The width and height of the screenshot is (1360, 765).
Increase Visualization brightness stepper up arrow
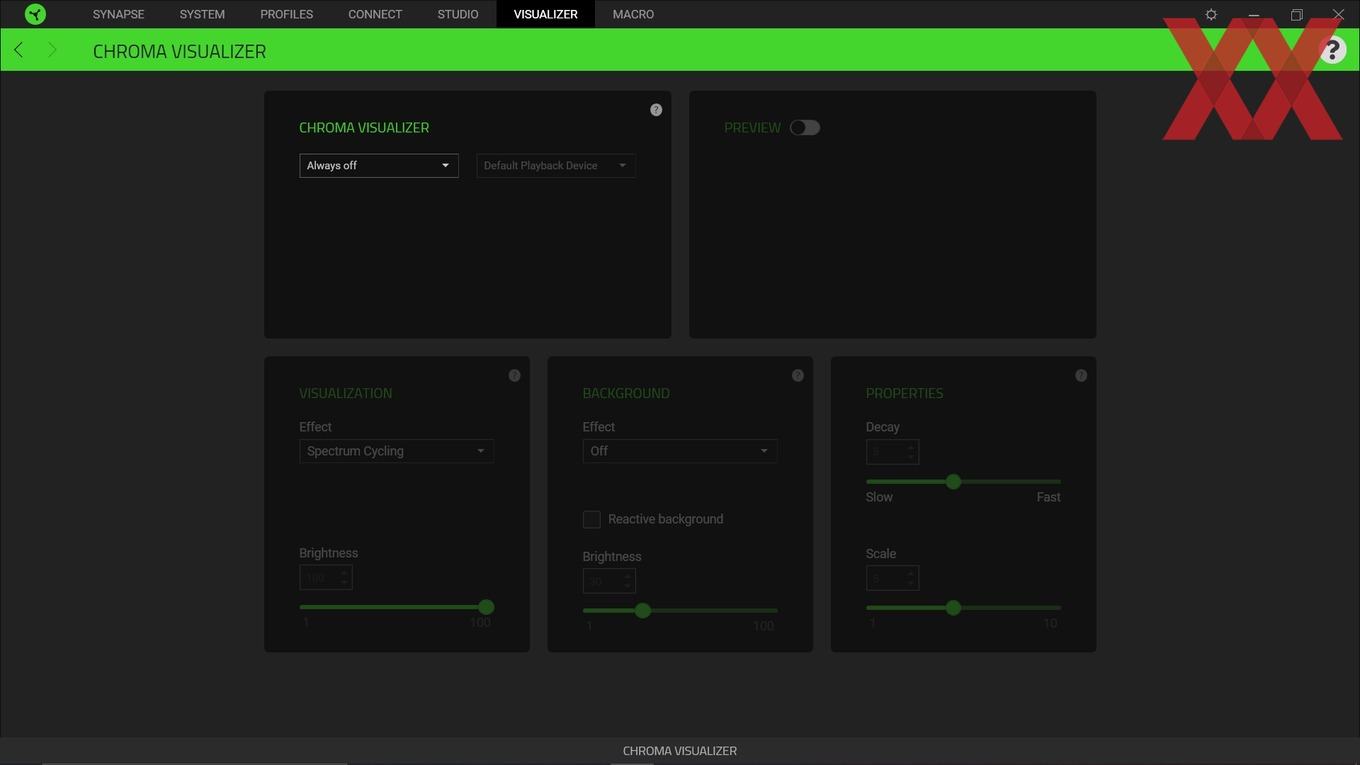[344, 572]
